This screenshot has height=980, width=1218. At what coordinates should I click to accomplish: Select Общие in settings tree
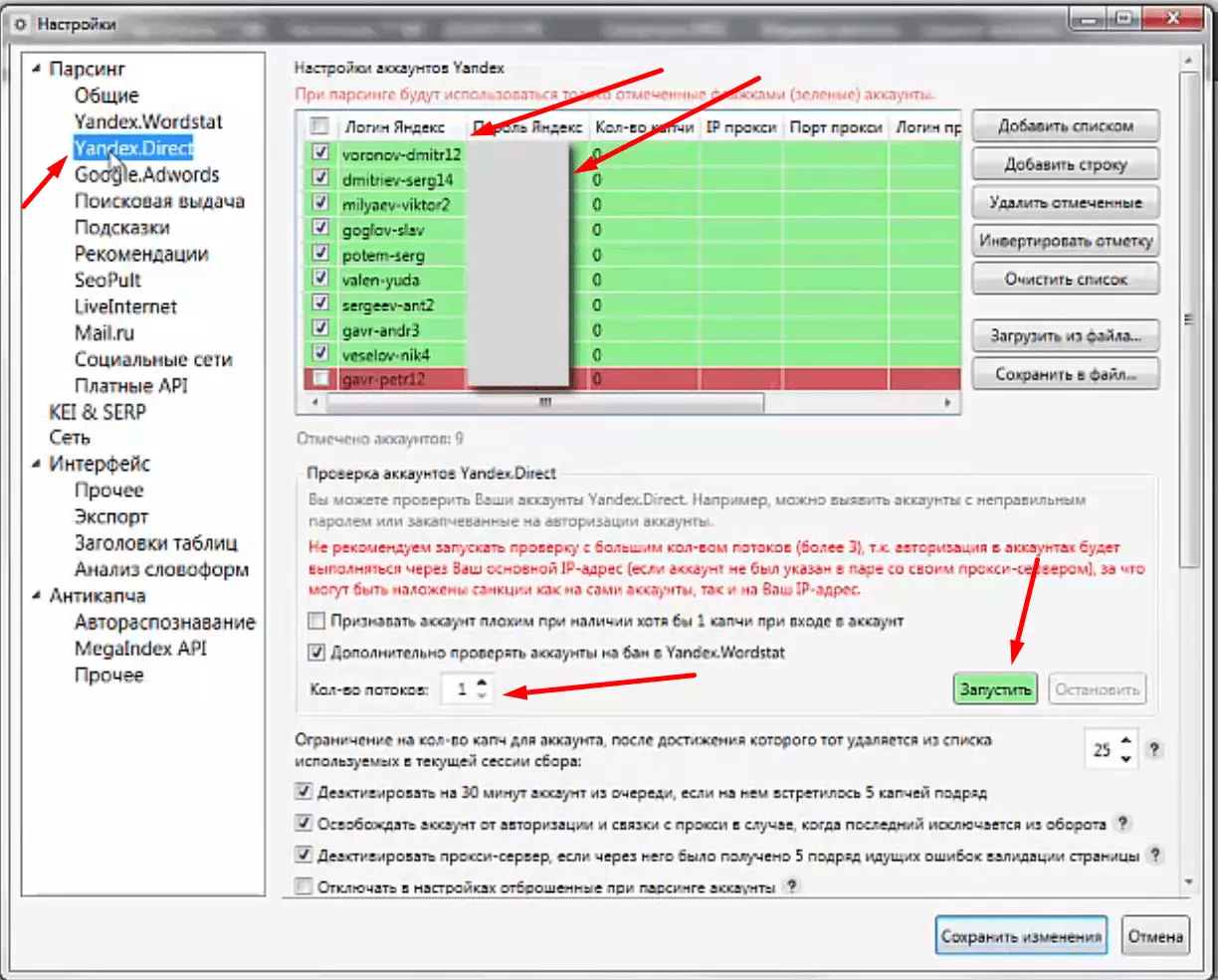tap(106, 96)
